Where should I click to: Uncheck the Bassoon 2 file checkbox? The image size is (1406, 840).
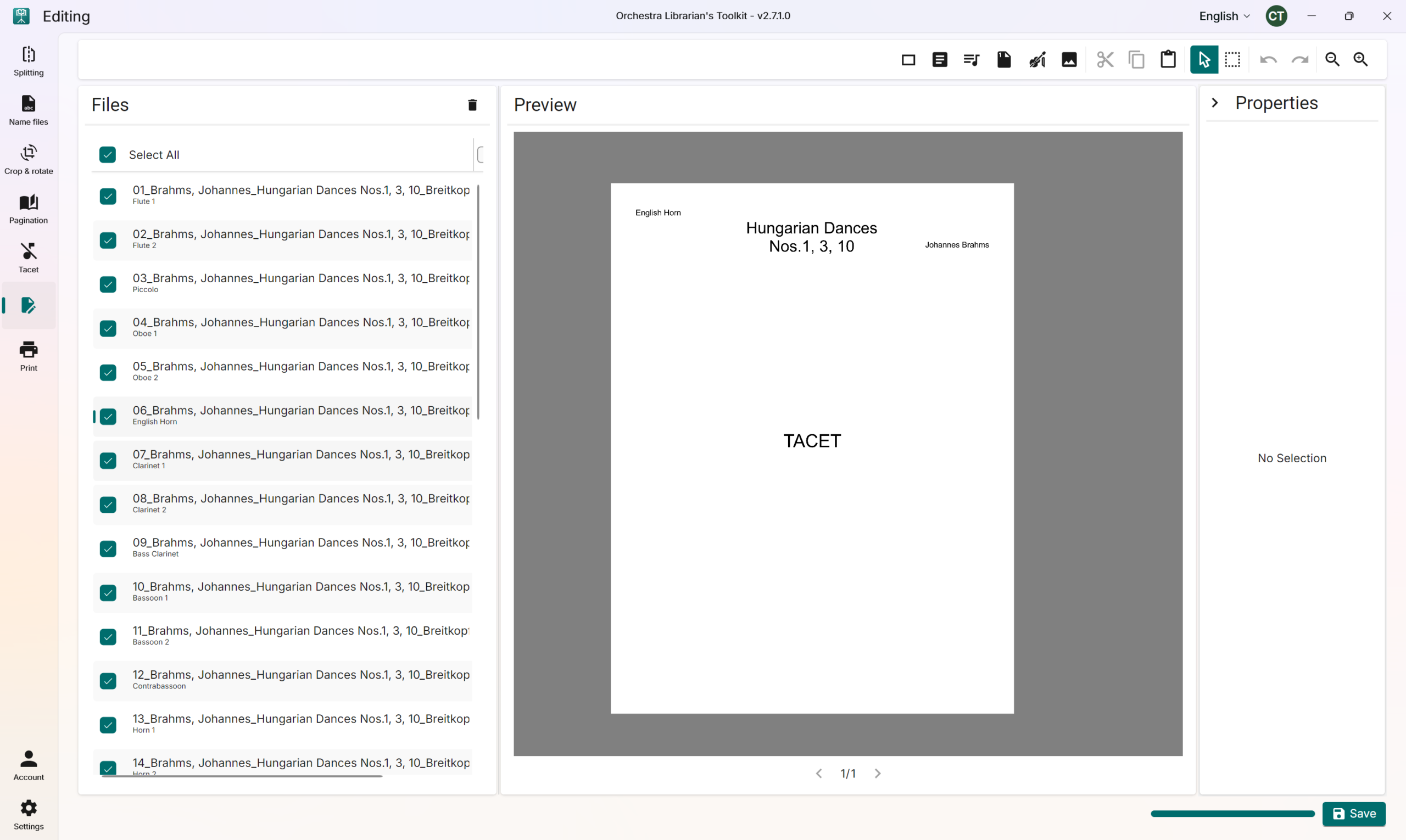108,637
